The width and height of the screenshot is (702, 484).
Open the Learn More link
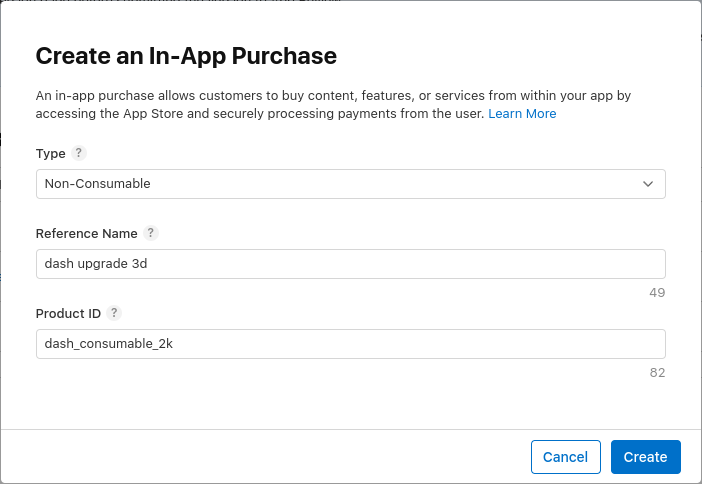coord(522,114)
